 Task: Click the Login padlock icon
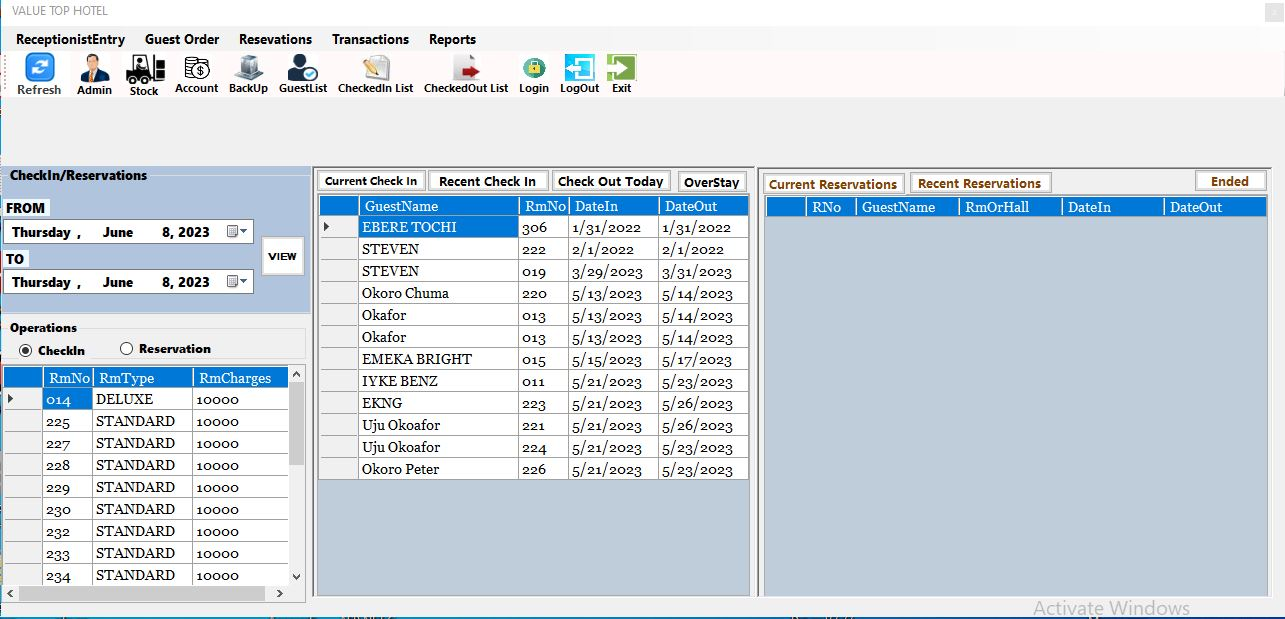tap(534, 75)
